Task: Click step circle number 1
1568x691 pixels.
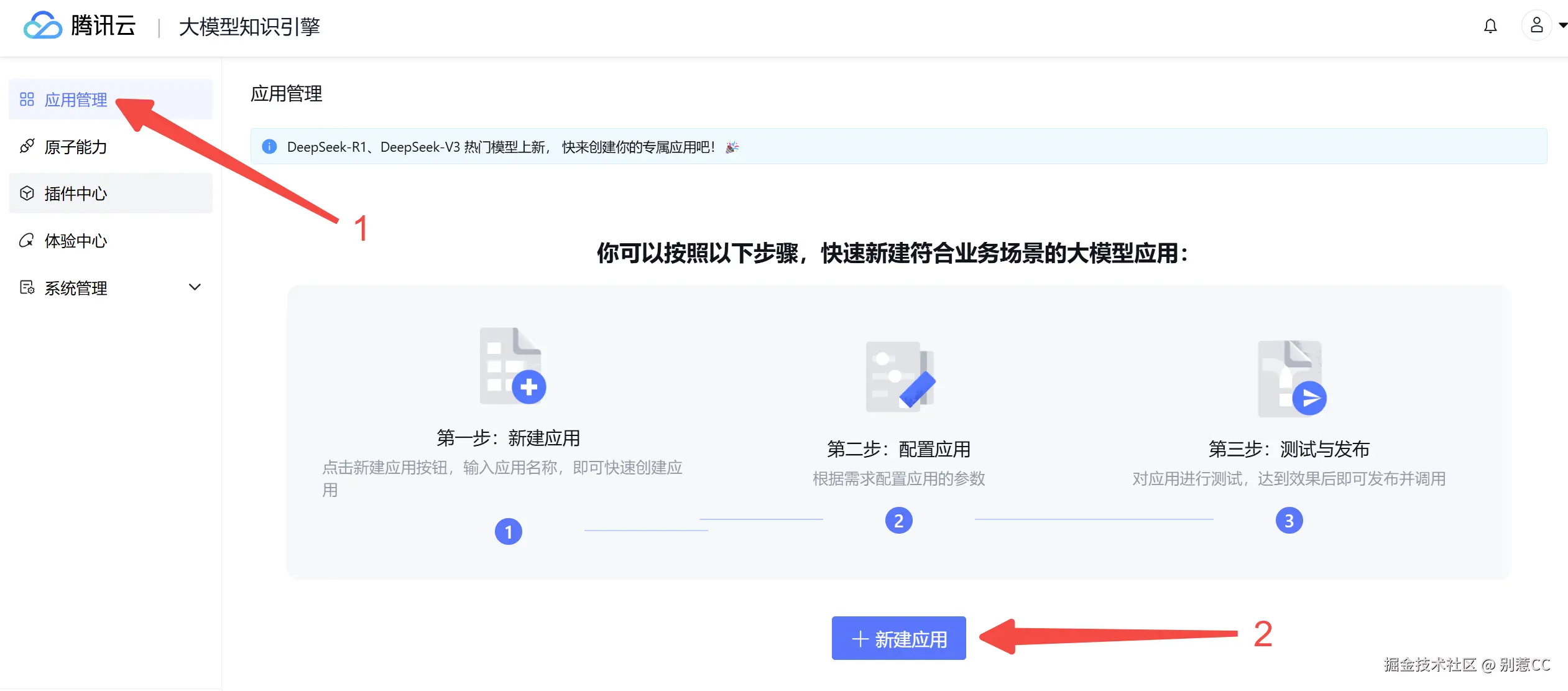Action: point(509,532)
